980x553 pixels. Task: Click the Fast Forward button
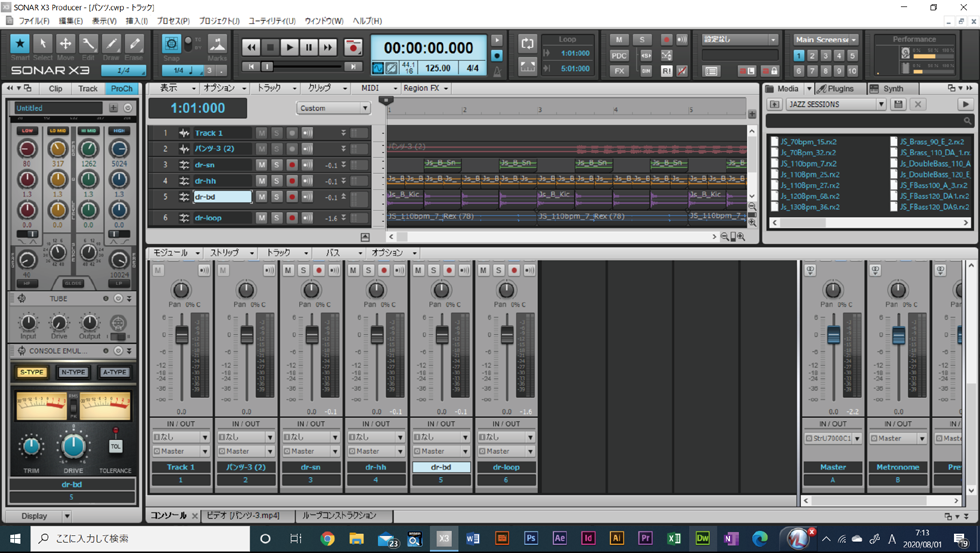click(x=328, y=47)
